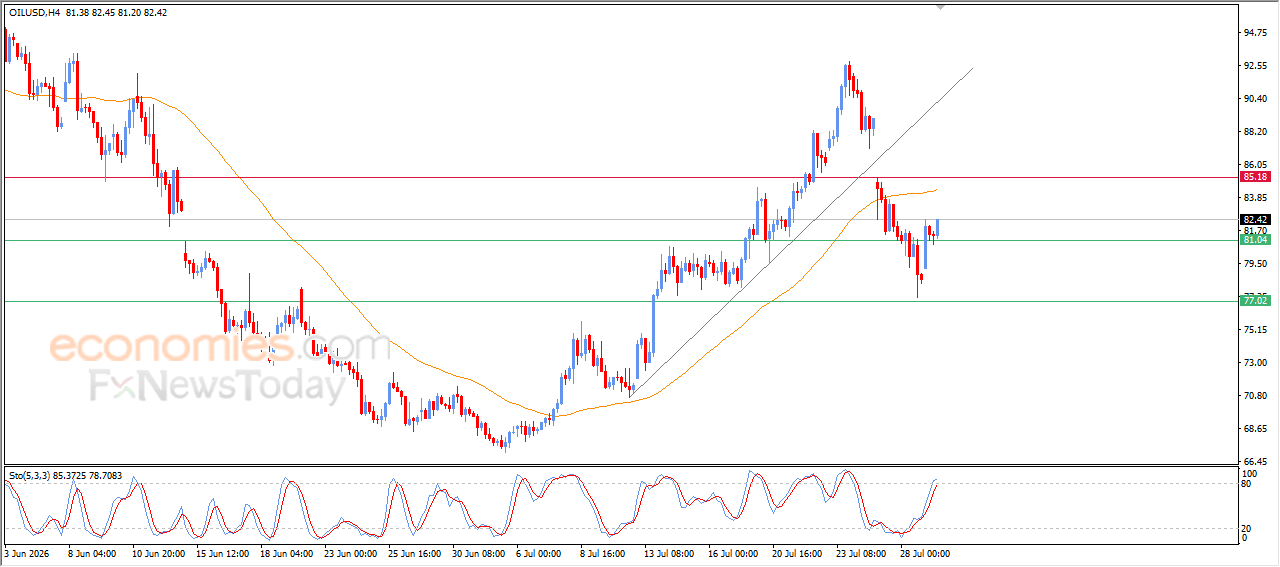Click the 70.80 price axis label
Image resolution: width=1280 pixels, height=567 pixels.
pyautogui.click(x=1255, y=395)
